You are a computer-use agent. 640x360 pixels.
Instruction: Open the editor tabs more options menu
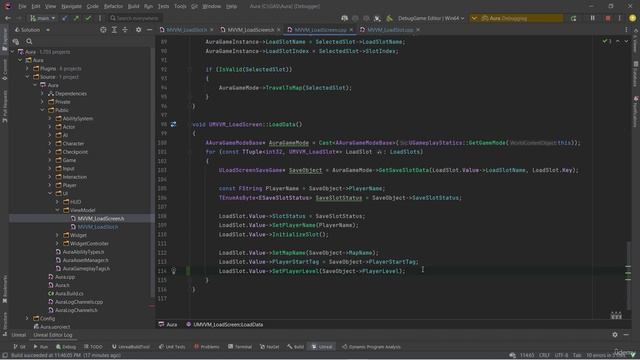(x=626, y=30)
